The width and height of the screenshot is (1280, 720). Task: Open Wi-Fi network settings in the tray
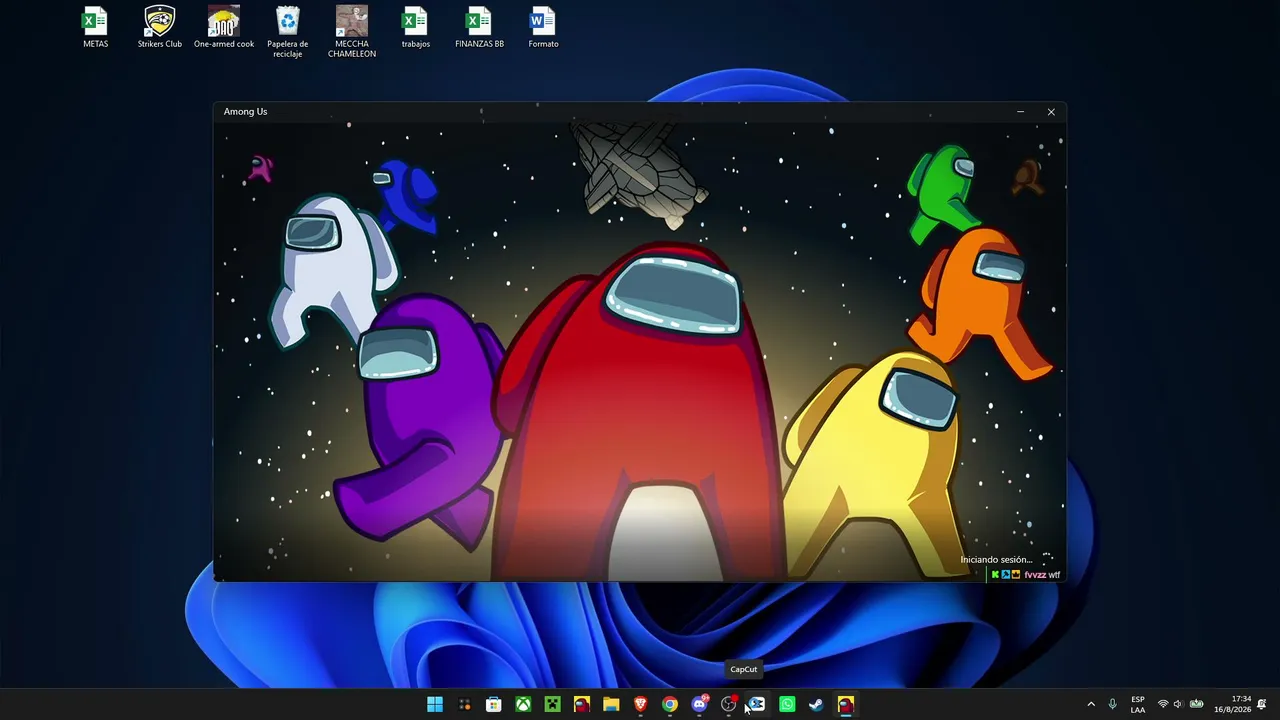1163,704
